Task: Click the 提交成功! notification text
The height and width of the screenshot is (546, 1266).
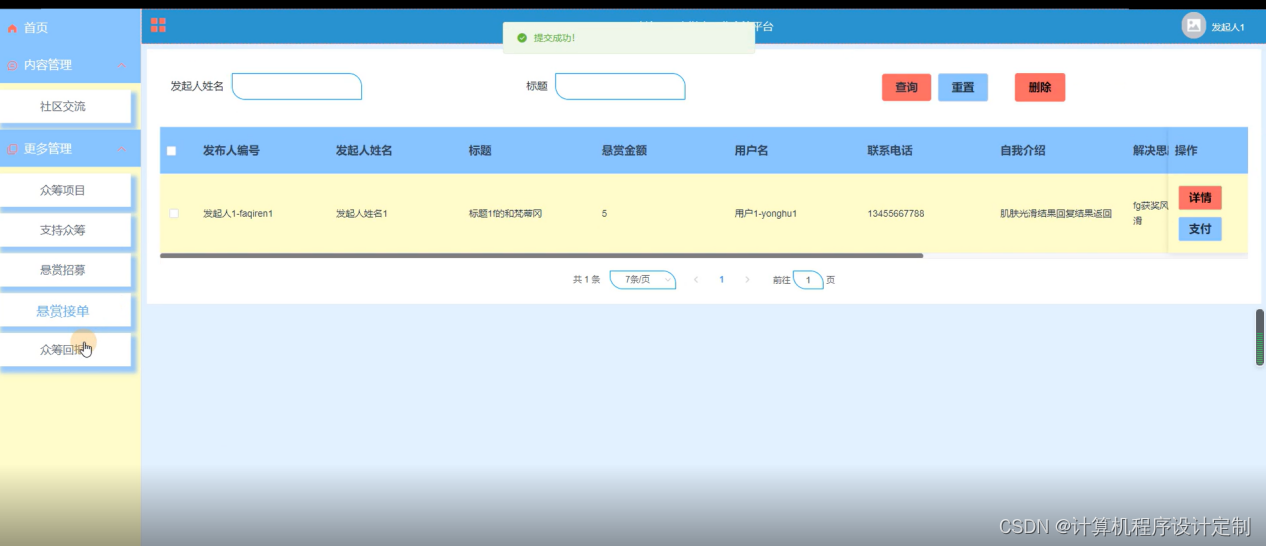Action: pyautogui.click(x=554, y=38)
